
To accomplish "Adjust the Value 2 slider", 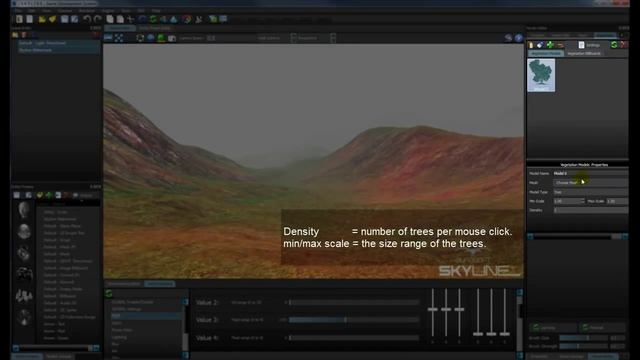I will 353,302.
